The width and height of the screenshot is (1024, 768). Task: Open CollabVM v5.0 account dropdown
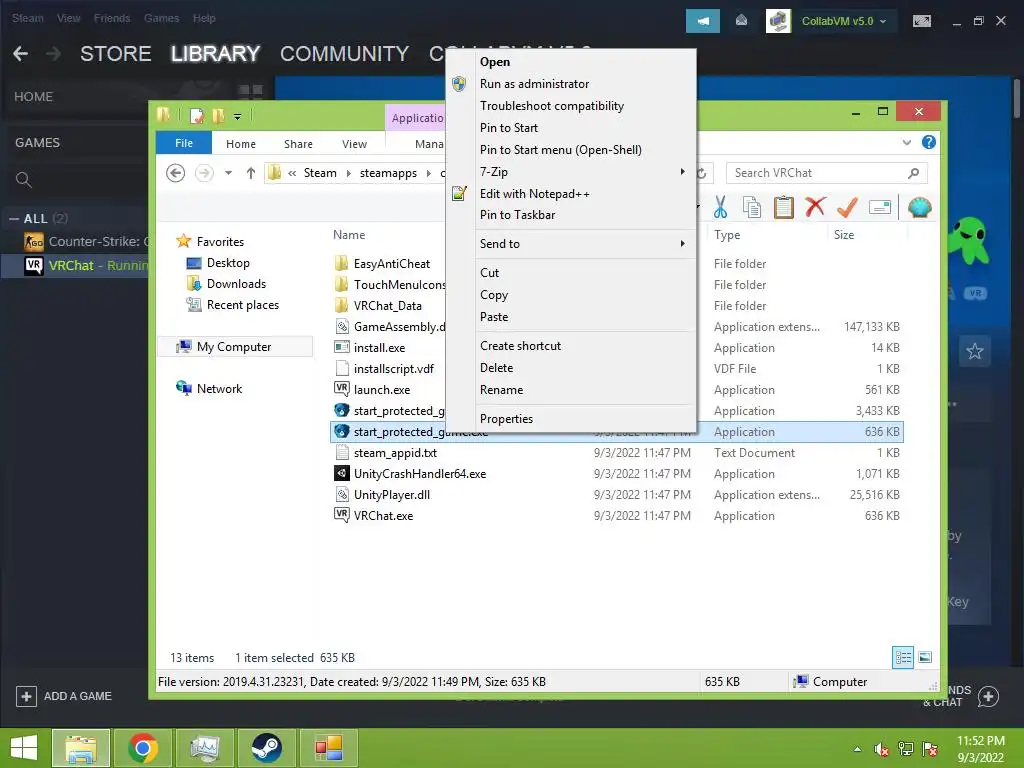(x=844, y=21)
